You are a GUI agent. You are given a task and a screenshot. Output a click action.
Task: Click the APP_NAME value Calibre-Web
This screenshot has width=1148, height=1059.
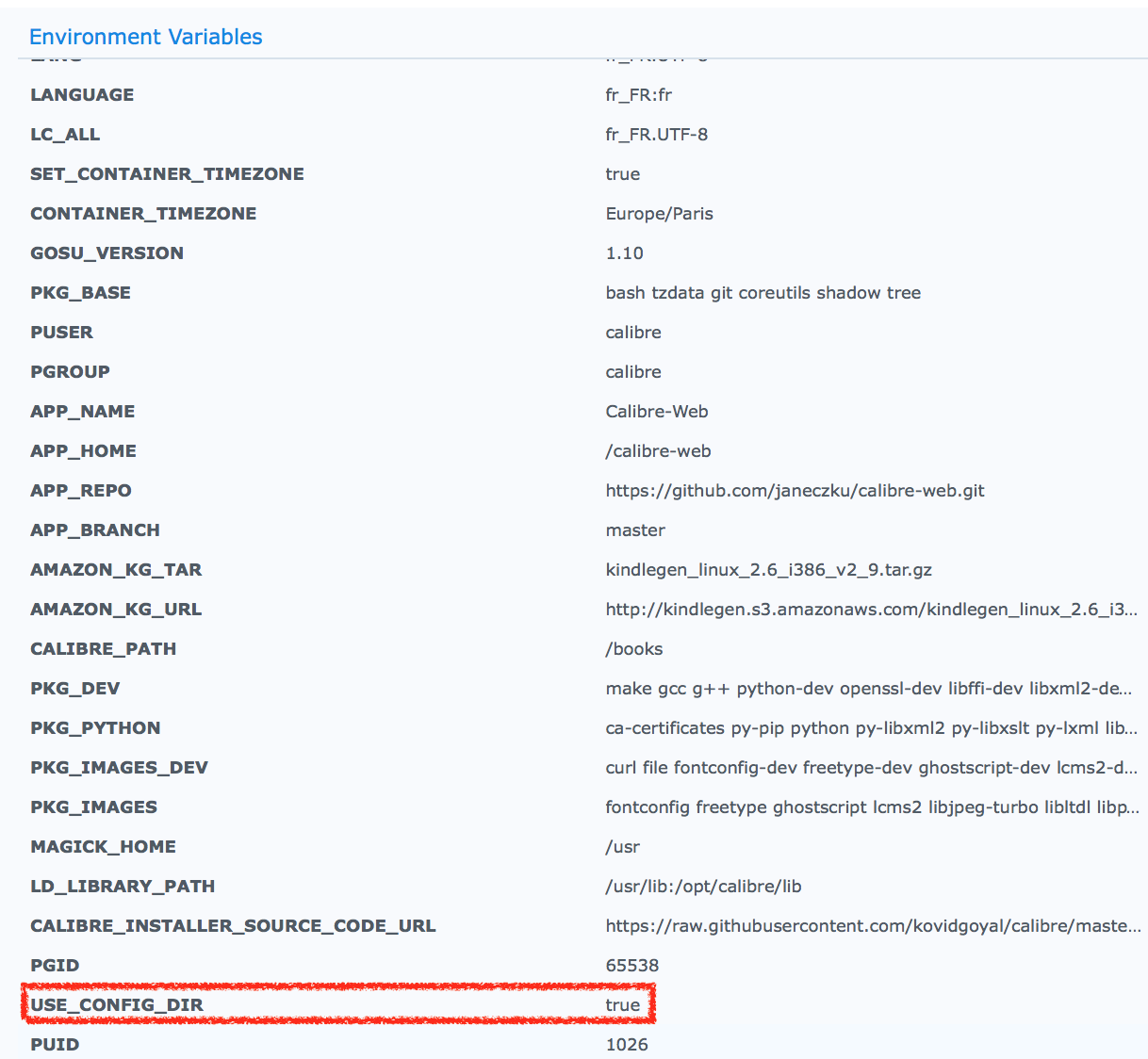pos(657,411)
